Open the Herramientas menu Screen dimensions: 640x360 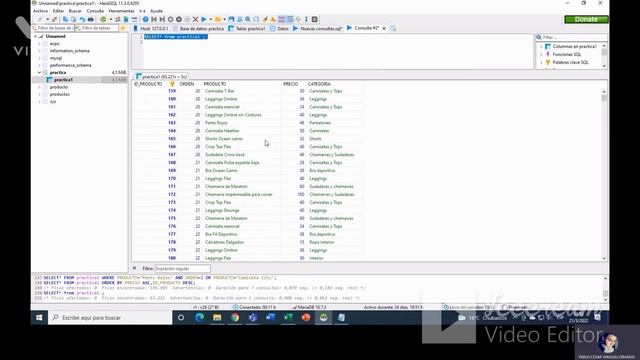(122, 11)
